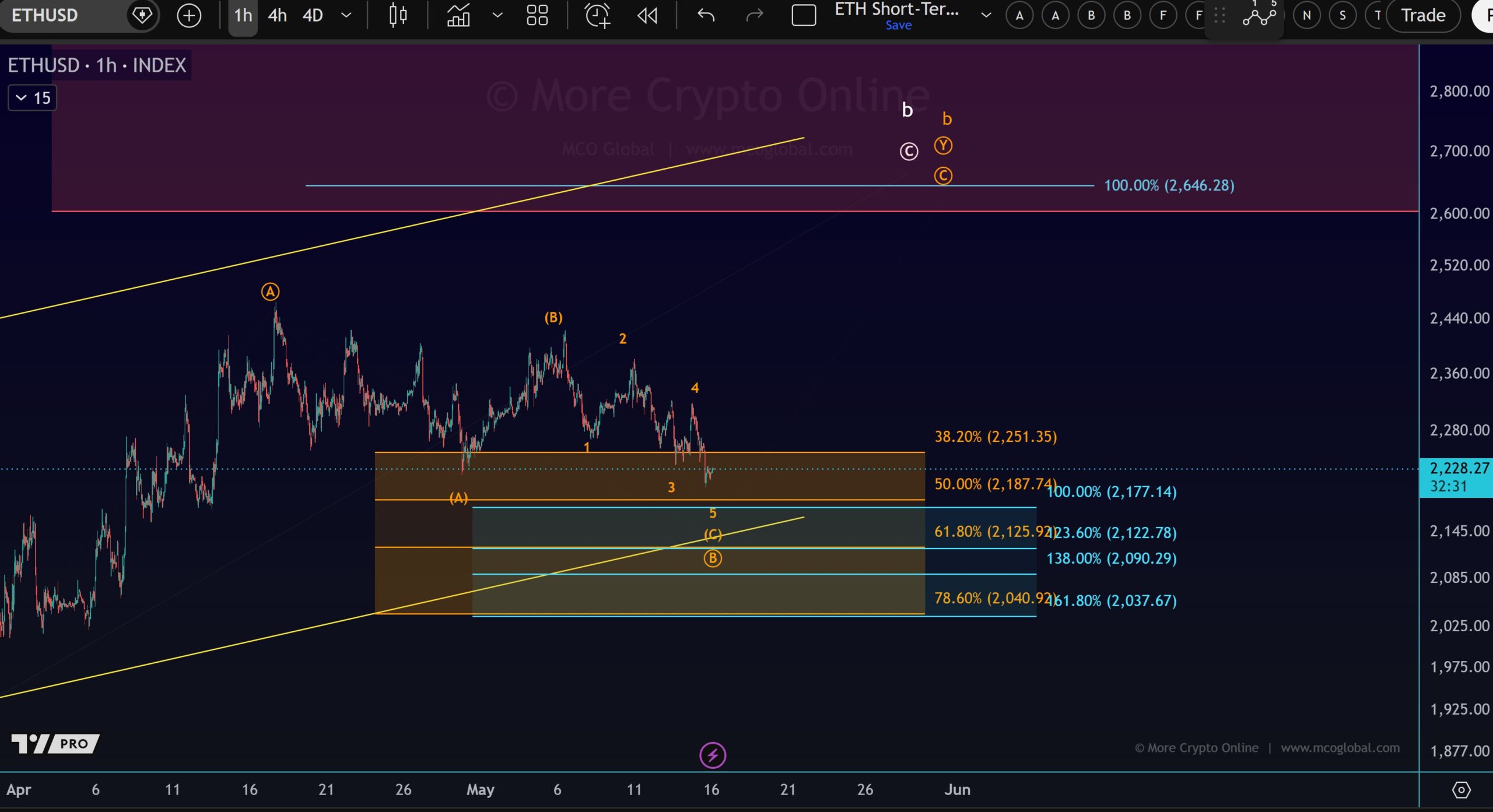The height and width of the screenshot is (812, 1493).
Task: Click the ETH Short-Ter... layout name
Action: pyautogui.click(x=897, y=9)
